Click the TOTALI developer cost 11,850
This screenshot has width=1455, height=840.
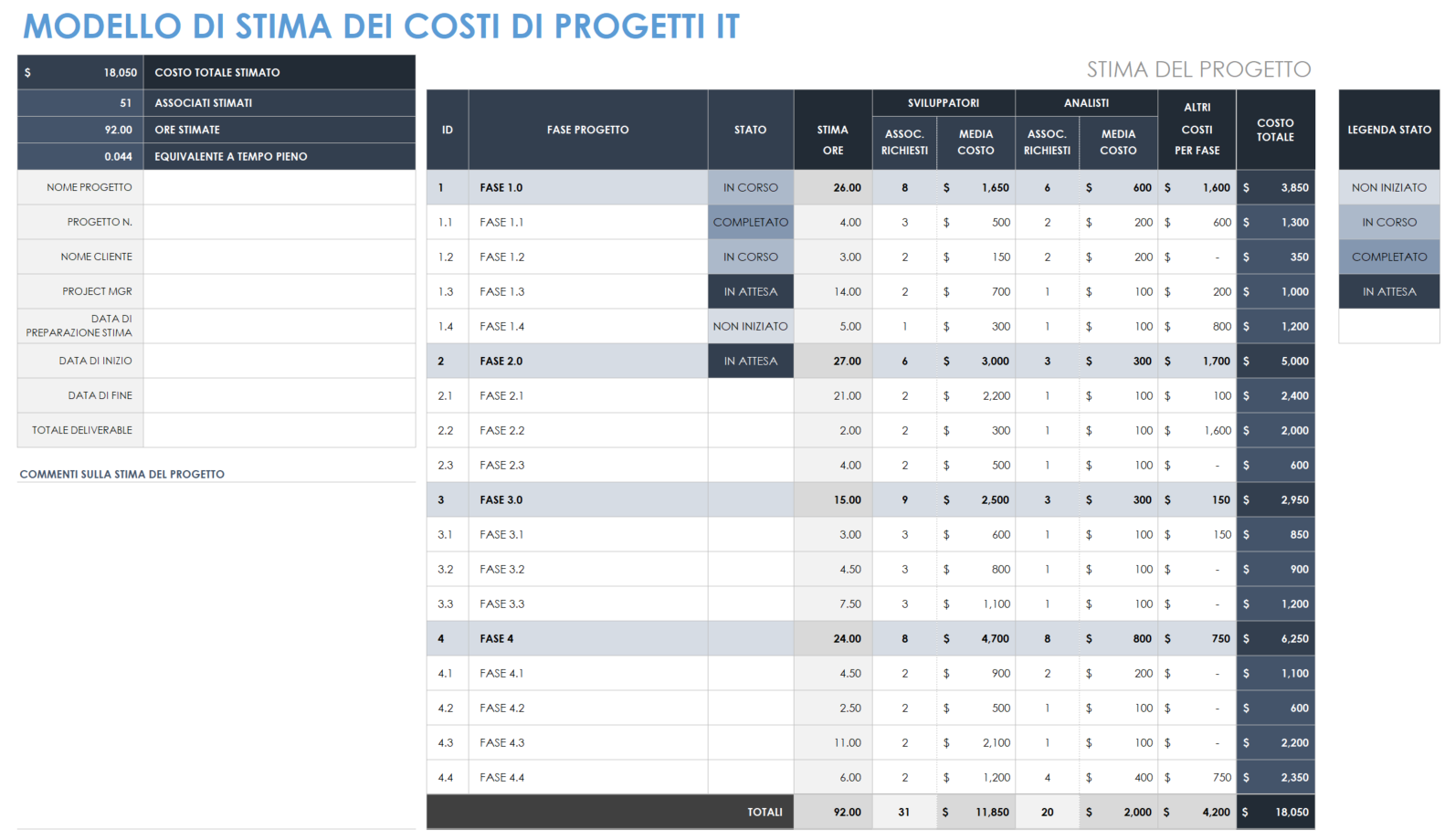click(x=992, y=812)
